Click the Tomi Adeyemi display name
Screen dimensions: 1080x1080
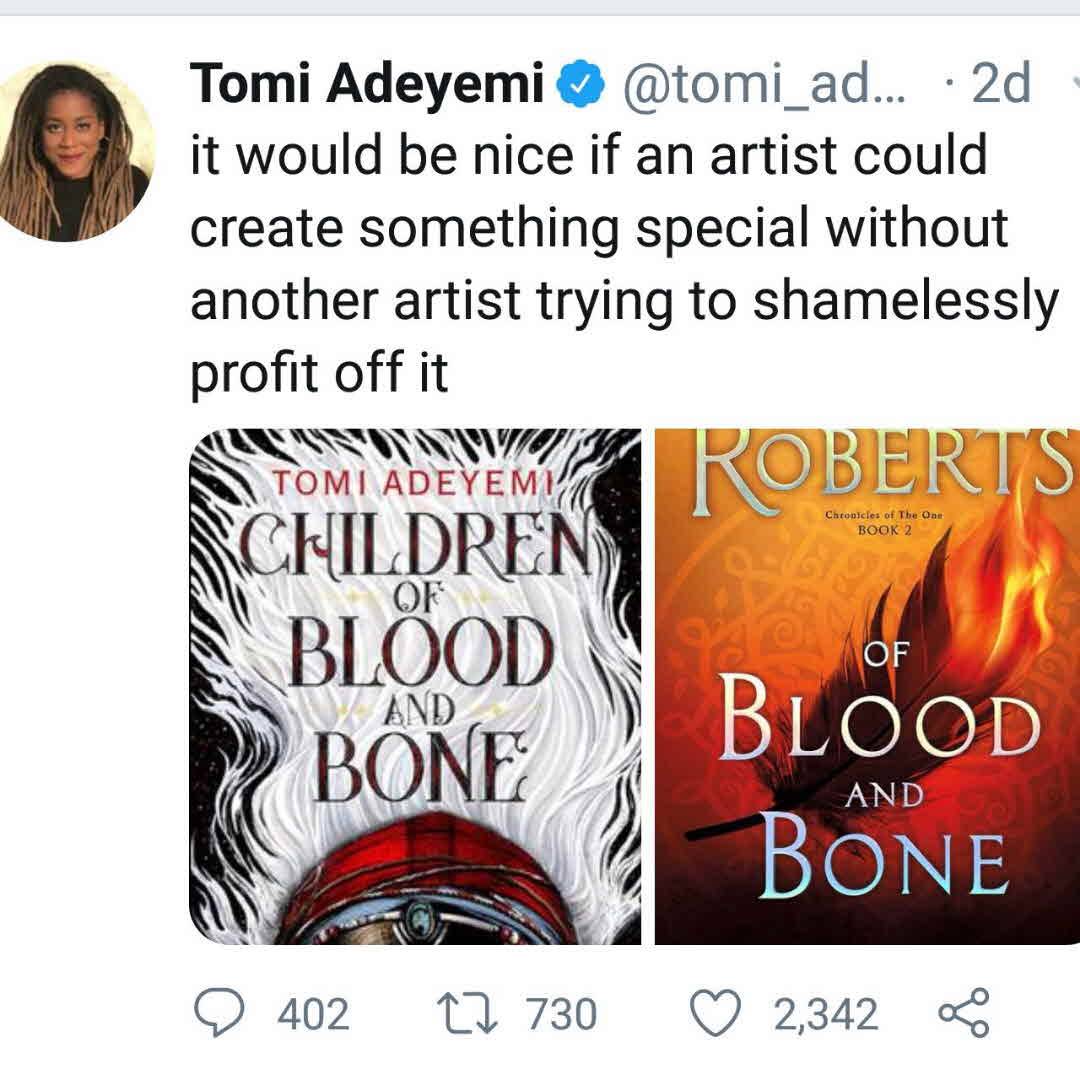[366, 84]
